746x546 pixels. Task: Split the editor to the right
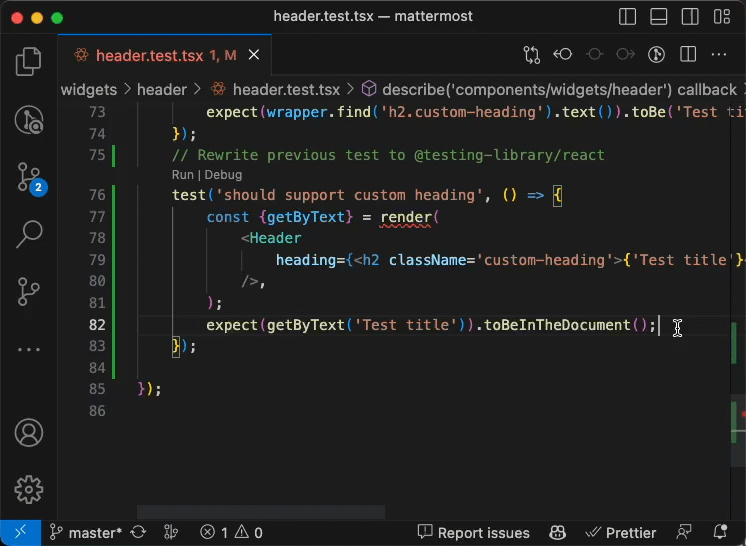coord(688,54)
